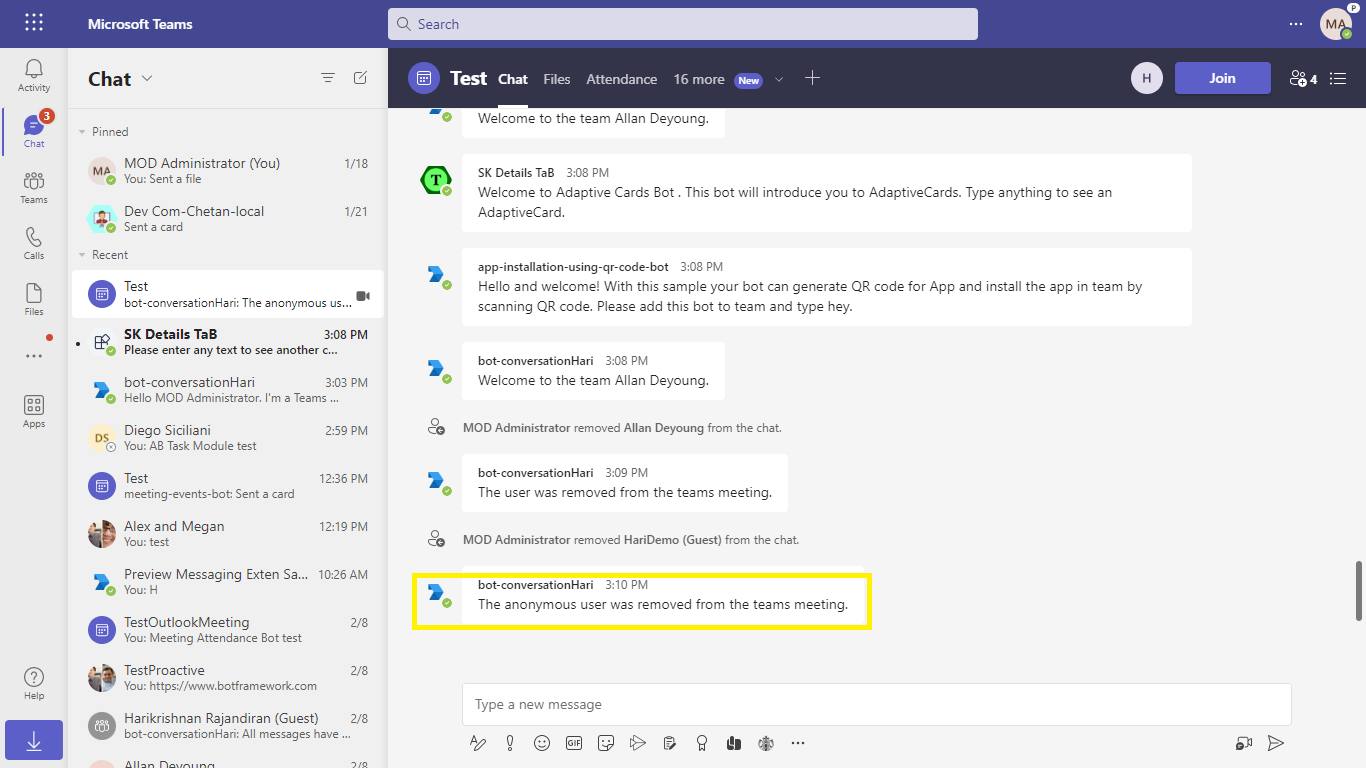Open Dev Com-Chetan-local chat
The width and height of the screenshot is (1366, 768).
[228, 219]
